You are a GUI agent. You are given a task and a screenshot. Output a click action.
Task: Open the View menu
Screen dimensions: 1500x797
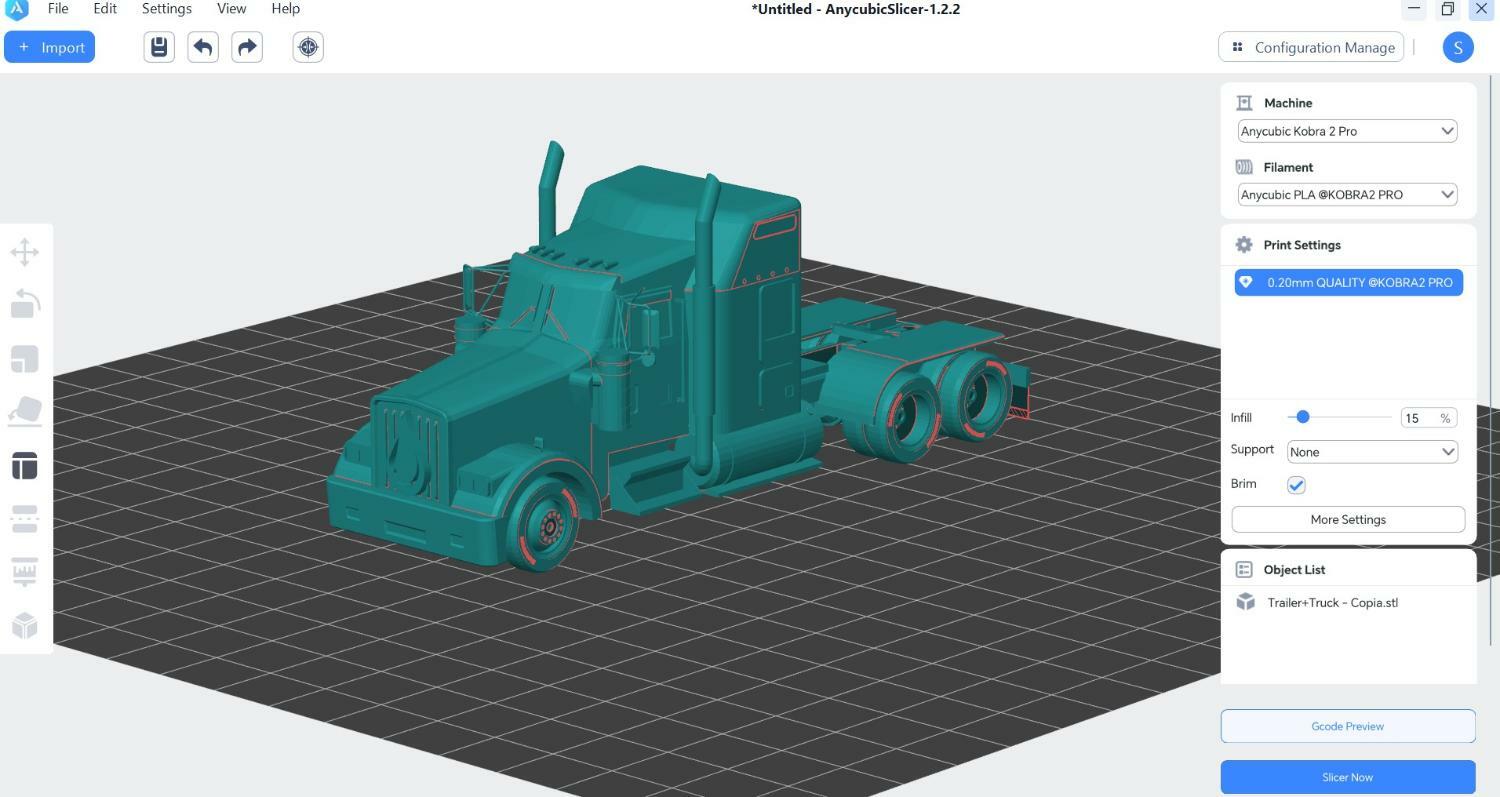[231, 9]
